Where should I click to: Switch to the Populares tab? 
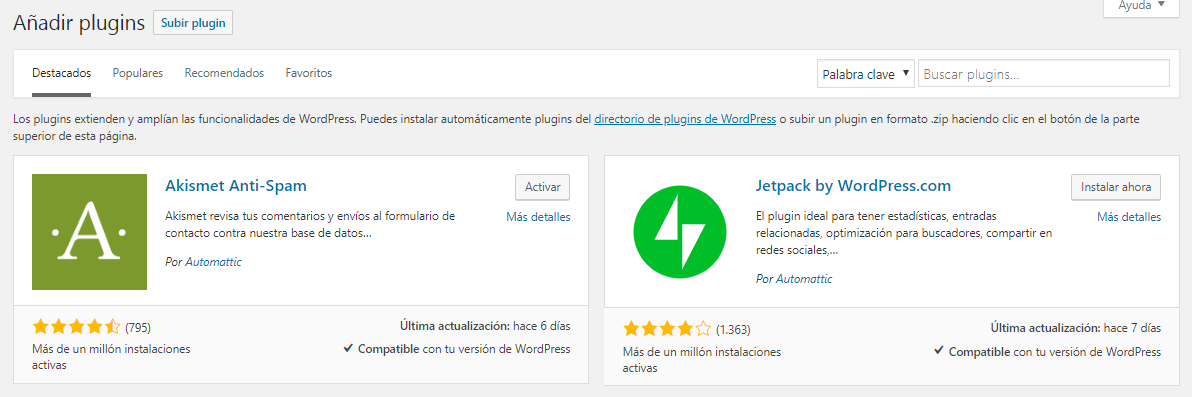tap(138, 73)
